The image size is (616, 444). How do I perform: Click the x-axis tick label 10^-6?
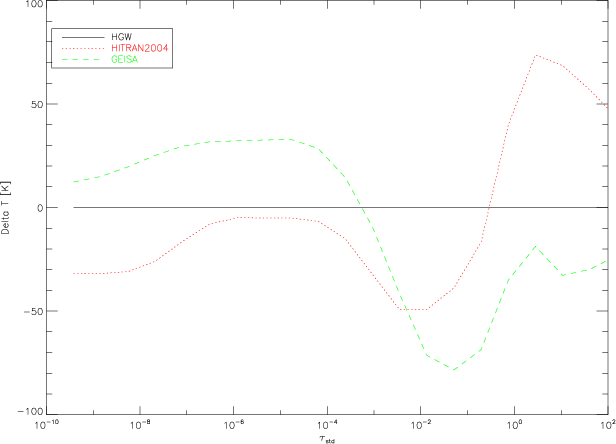233,425
